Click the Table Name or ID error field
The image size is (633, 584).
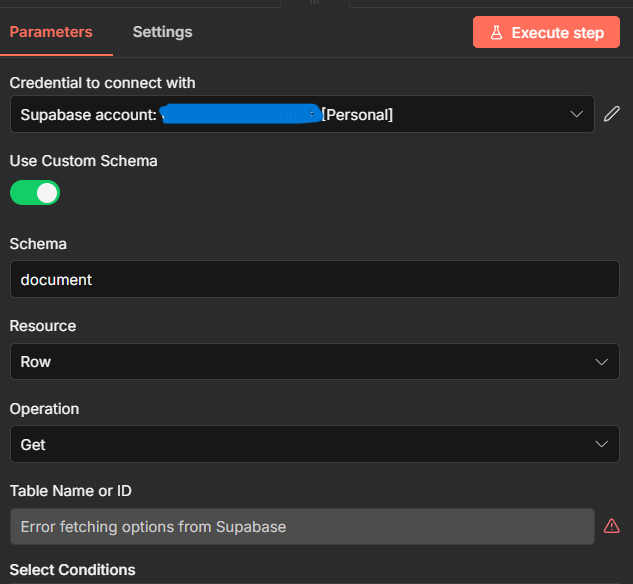click(x=302, y=526)
